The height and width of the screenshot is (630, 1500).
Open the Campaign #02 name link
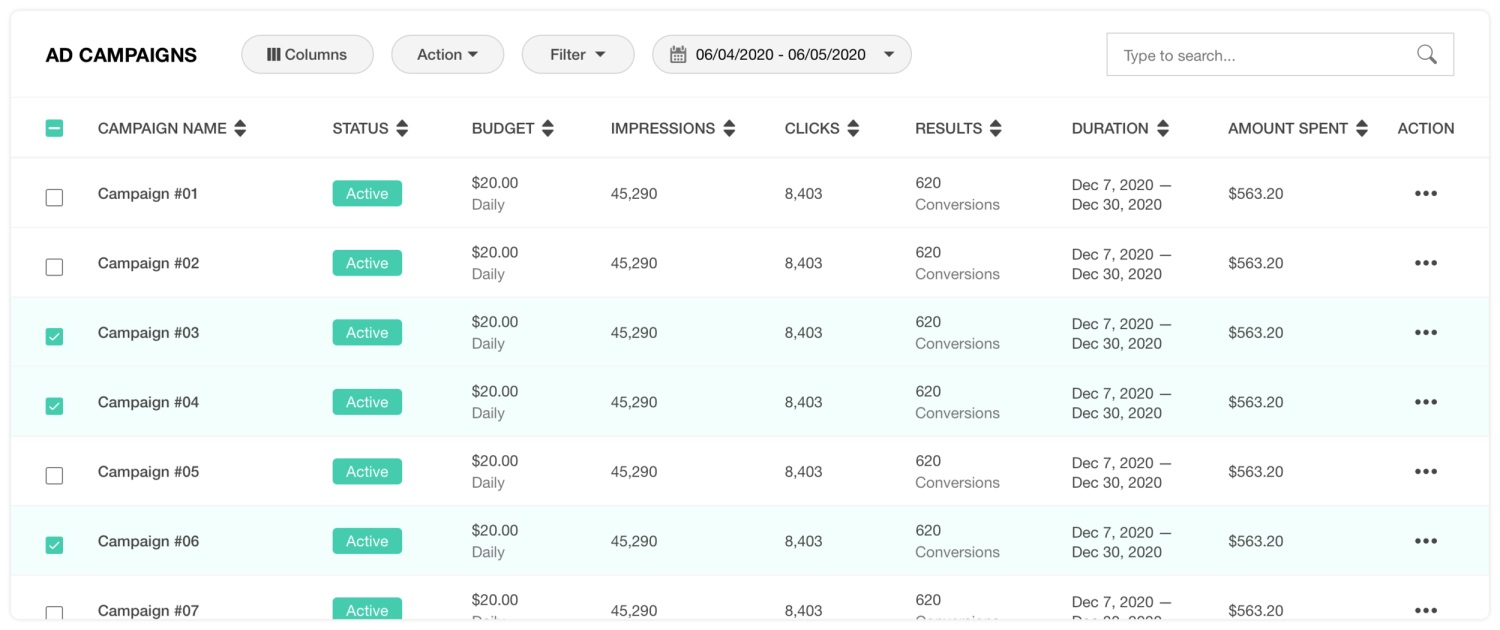[148, 263]
